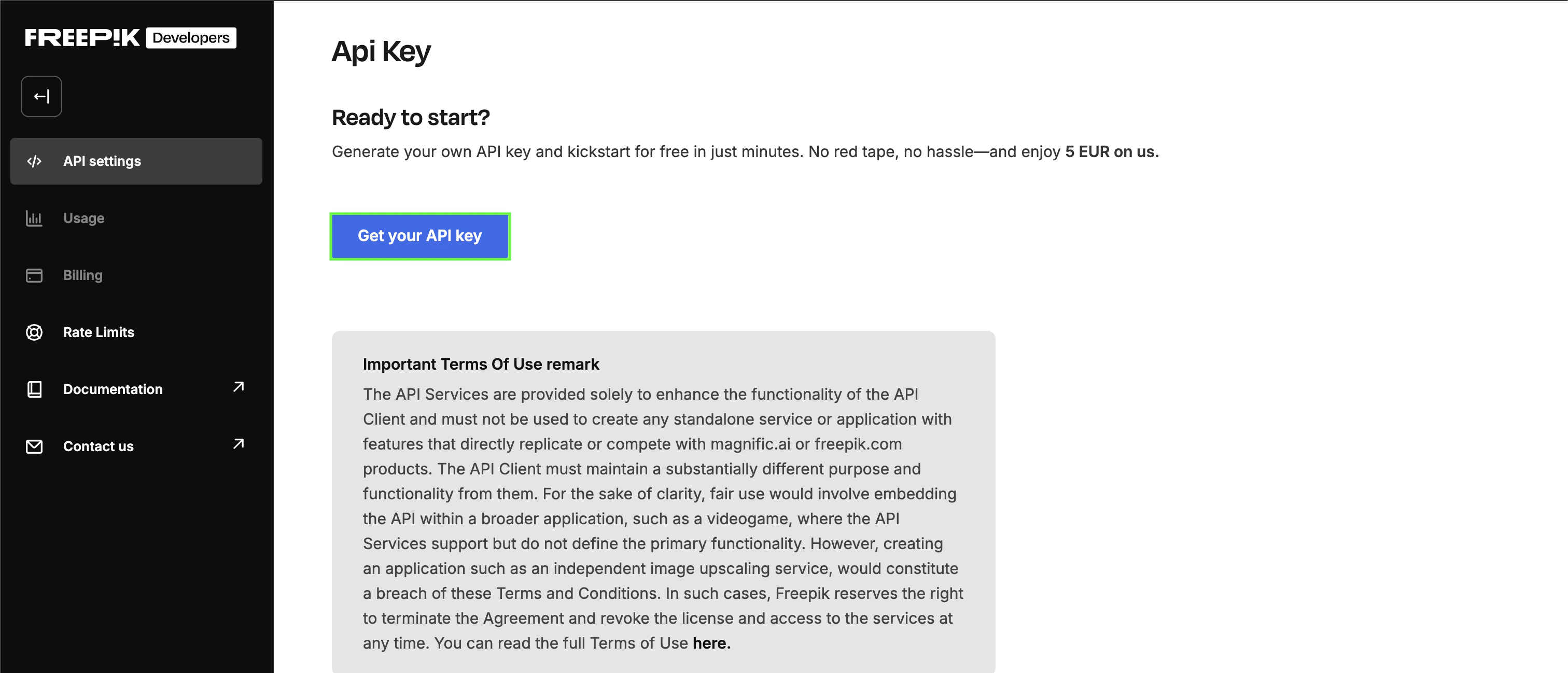Click the Rate Limits lifebuoy icon
Image resolution: width=1568 pixels, height=673 pixels.
point(34,332)
